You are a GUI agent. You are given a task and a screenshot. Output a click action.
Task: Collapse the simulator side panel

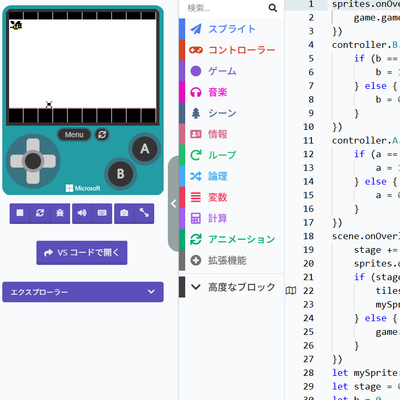tap(173, 204)
